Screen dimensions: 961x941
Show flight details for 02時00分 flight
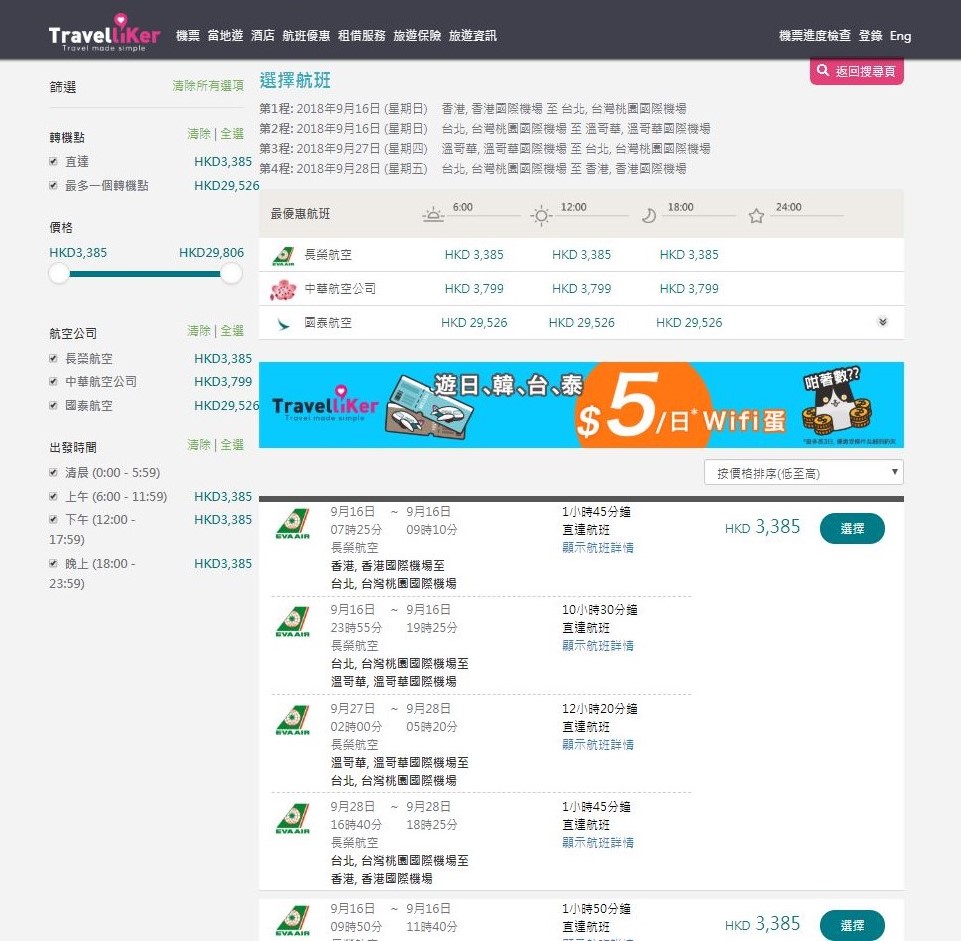click(x=598, y=744)
